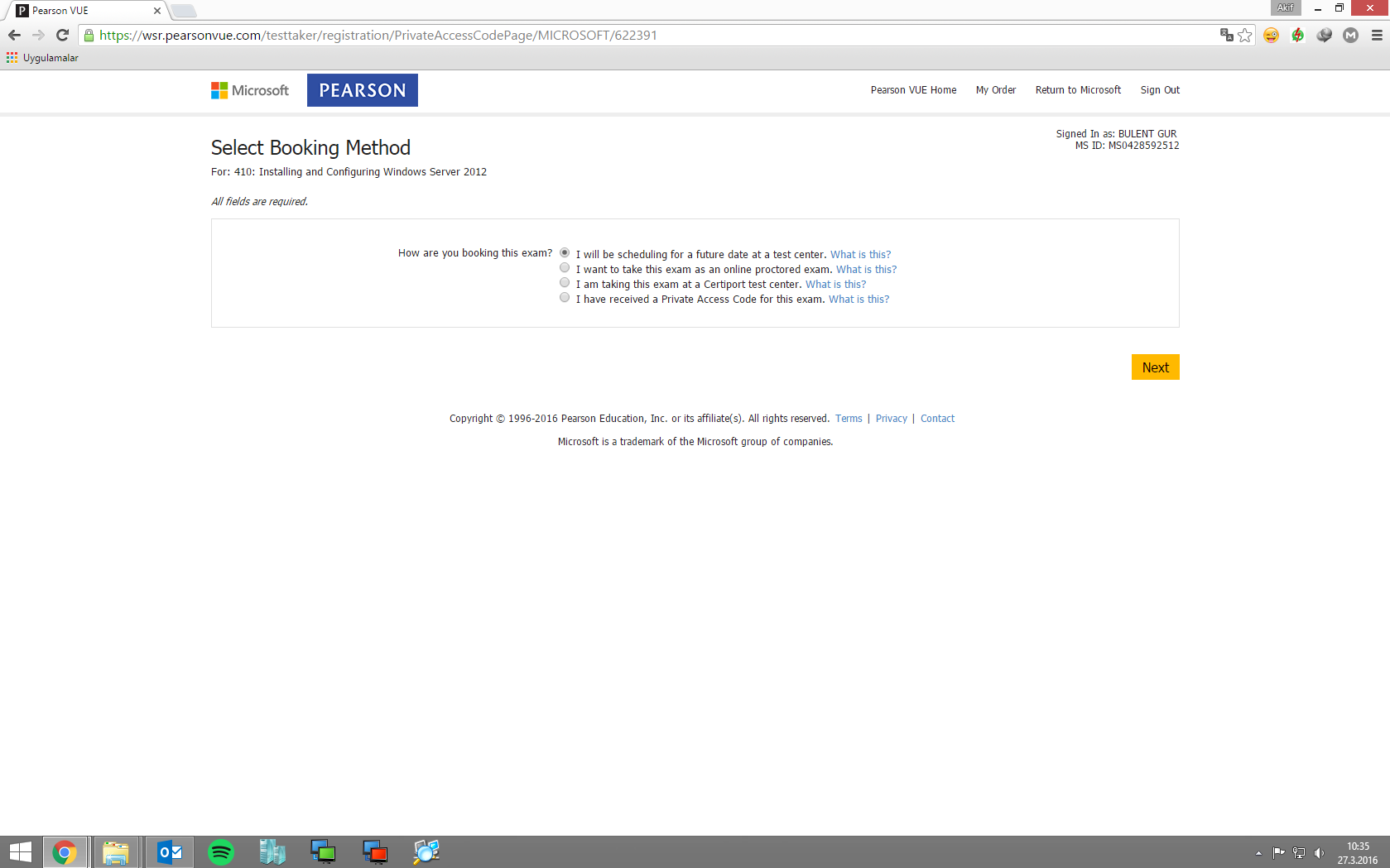Click the network tray icon
Viewport: 1390px width, 868px height.
click(1299, 853)
